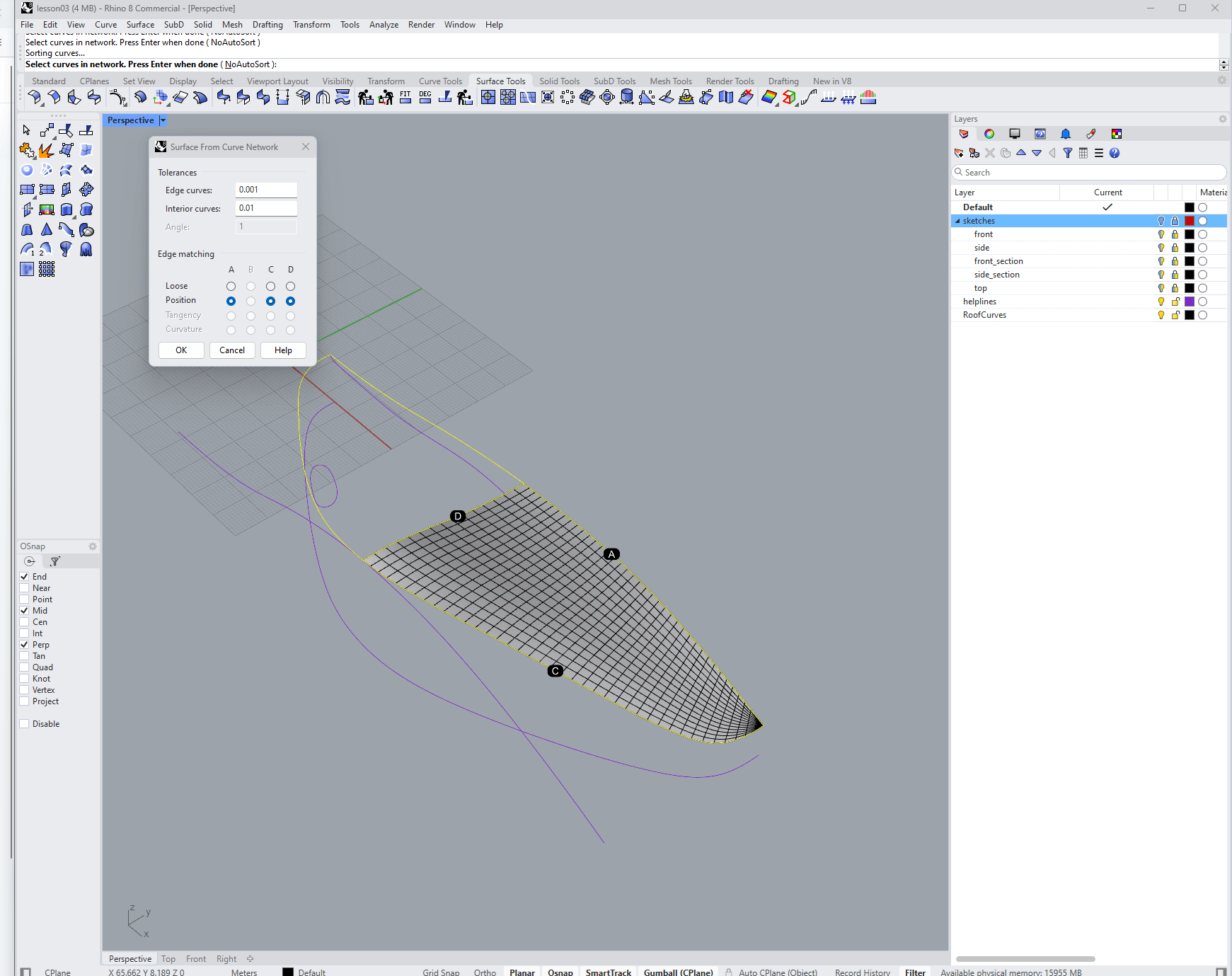1232x976 pixels.
Task: Open Layers panel help icon
Action: click(1115, 153)
